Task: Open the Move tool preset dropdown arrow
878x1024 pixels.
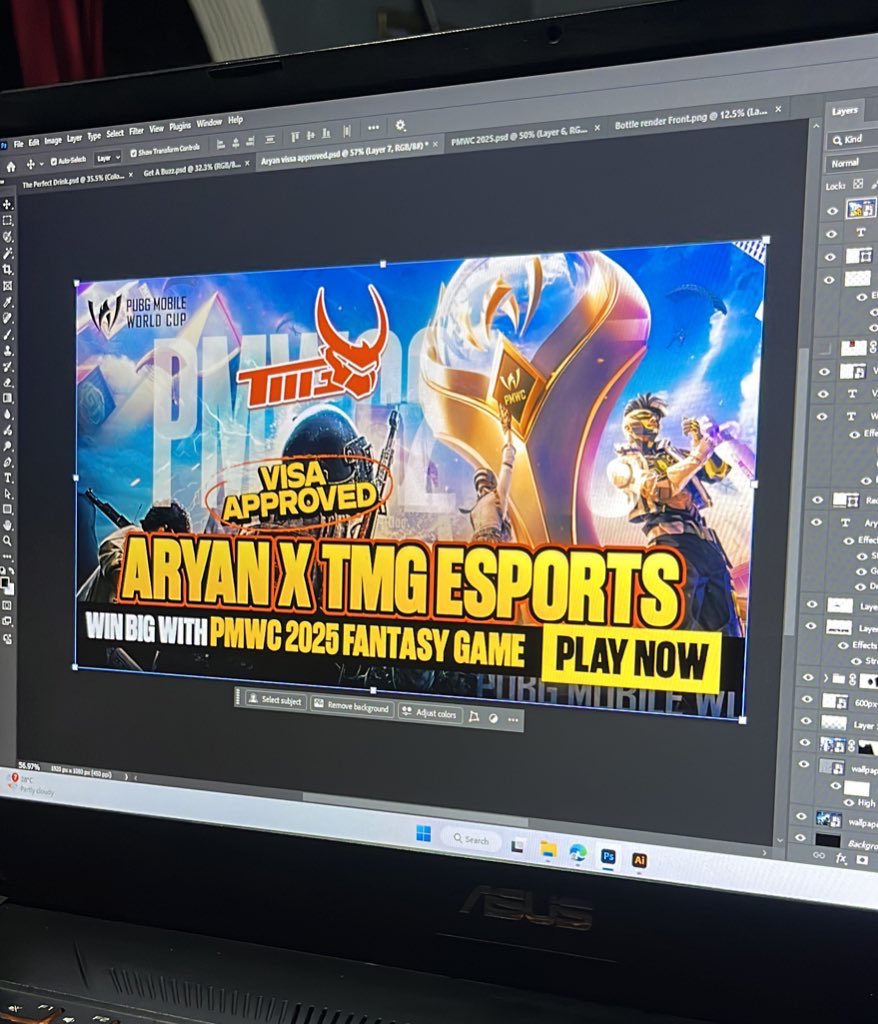Action: pos(41,163)
